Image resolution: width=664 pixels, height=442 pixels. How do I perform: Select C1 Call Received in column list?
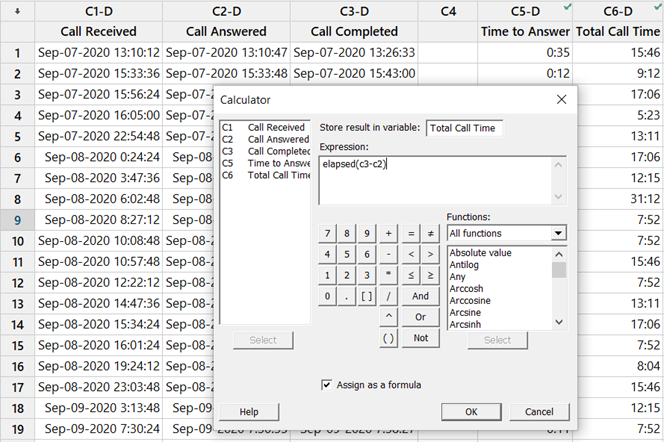tap(265, 127)
